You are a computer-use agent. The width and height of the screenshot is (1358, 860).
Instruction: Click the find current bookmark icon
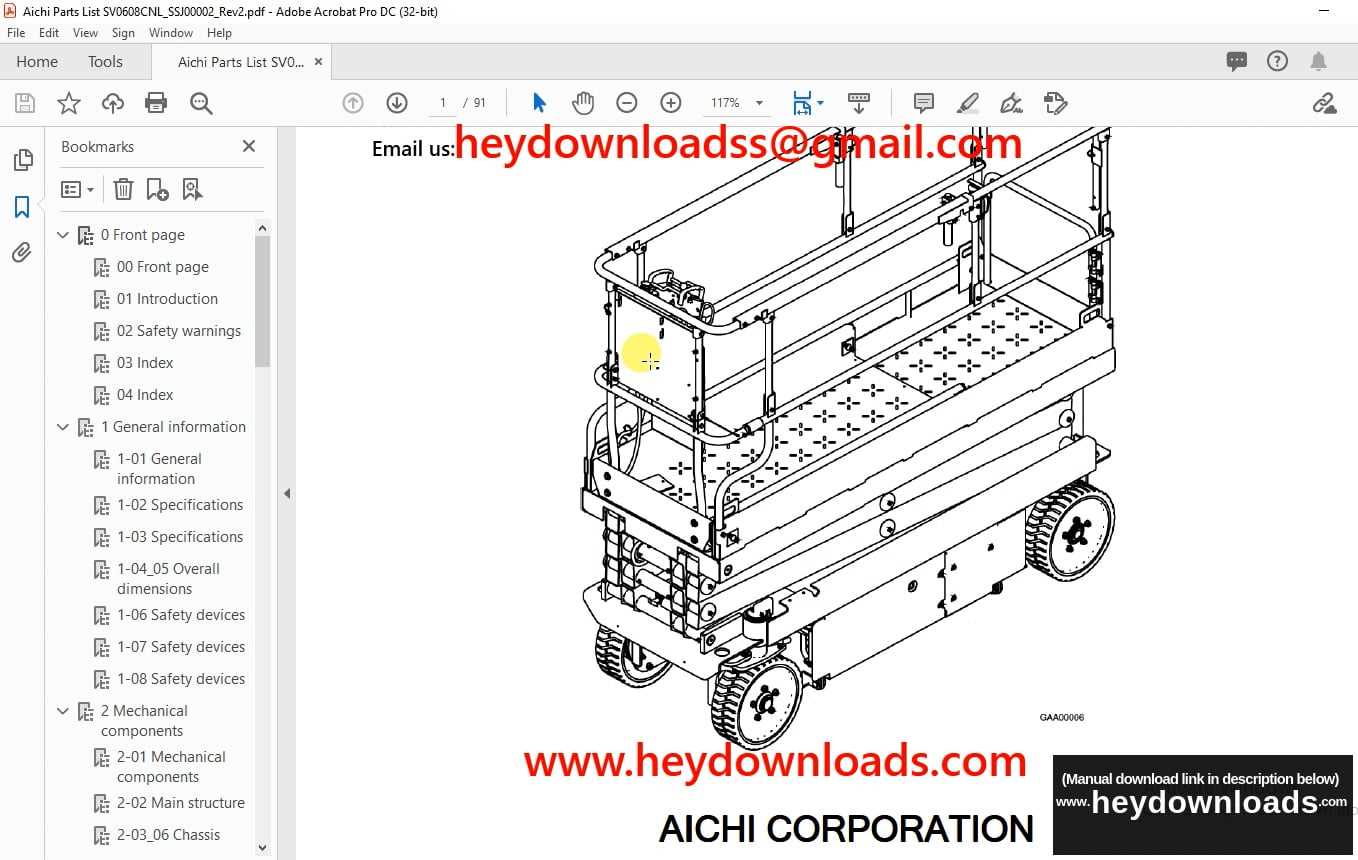(193, 189)
